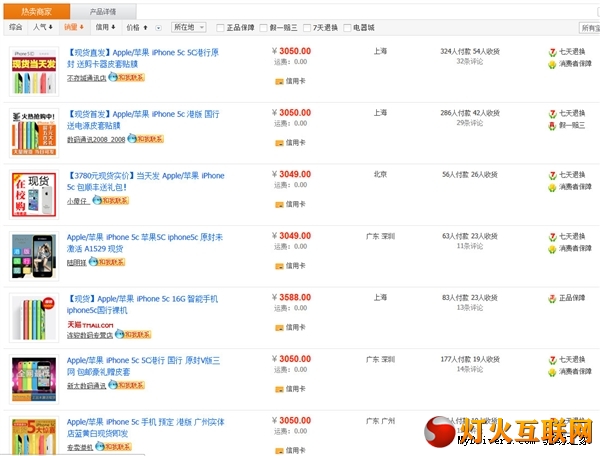
Task: Click Wangwang contact icon for seller 数码通讯2008_2008
Action: coord(145,138)
